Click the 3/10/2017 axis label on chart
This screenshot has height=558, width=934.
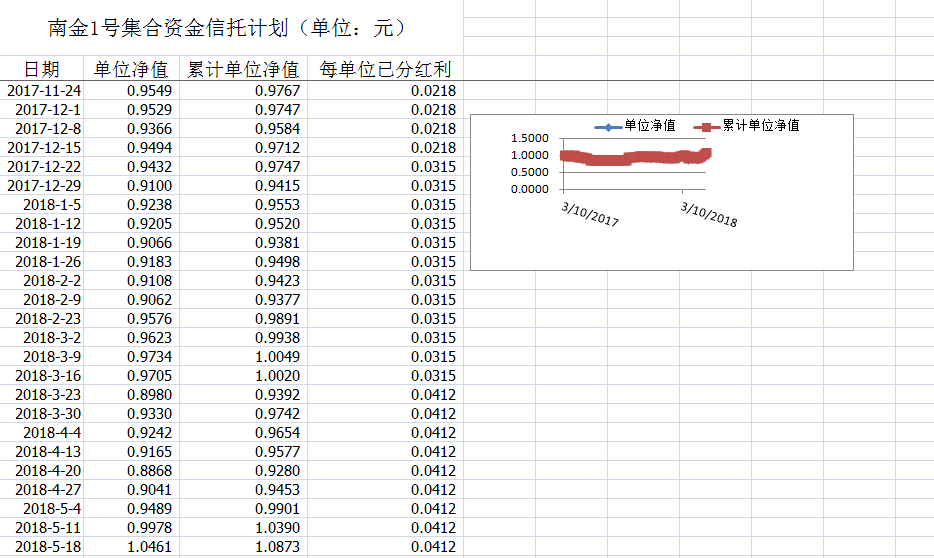click(x=590, y=213)
